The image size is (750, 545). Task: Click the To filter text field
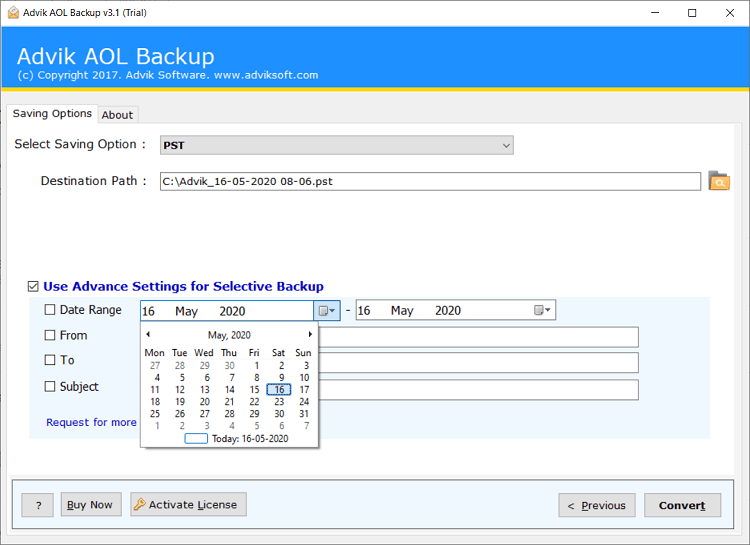point(478,363)
